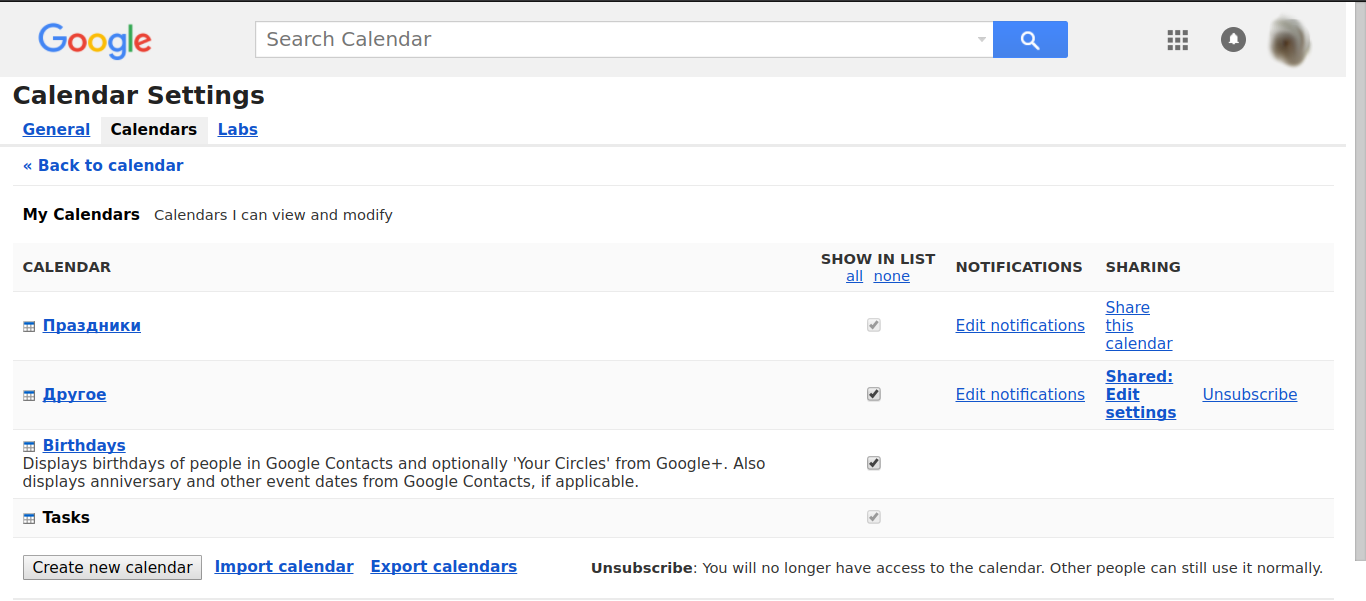Screen dimensions: 1366x601
Task: Click the Google logo
Action: (95, 40)
